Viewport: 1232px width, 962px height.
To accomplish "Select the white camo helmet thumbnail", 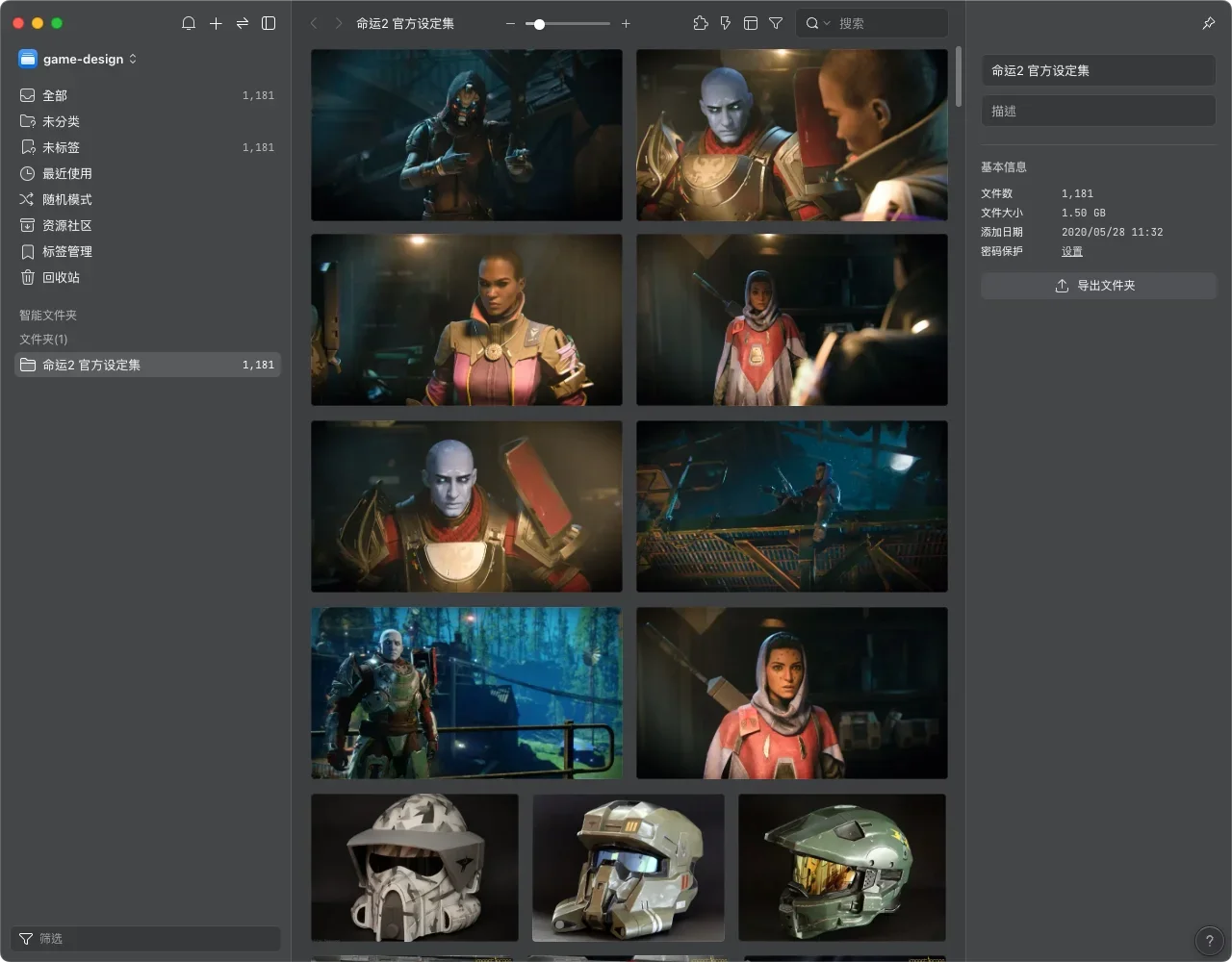I will point(415,868).
